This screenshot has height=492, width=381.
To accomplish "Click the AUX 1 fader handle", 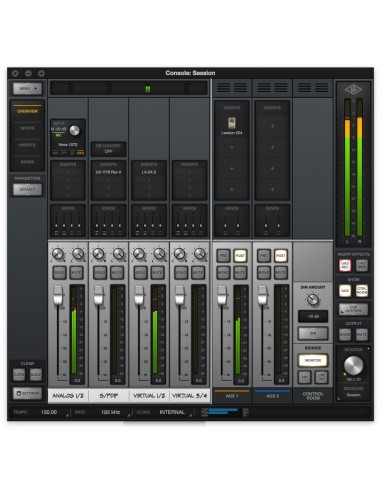I will (x=222, y=295).
